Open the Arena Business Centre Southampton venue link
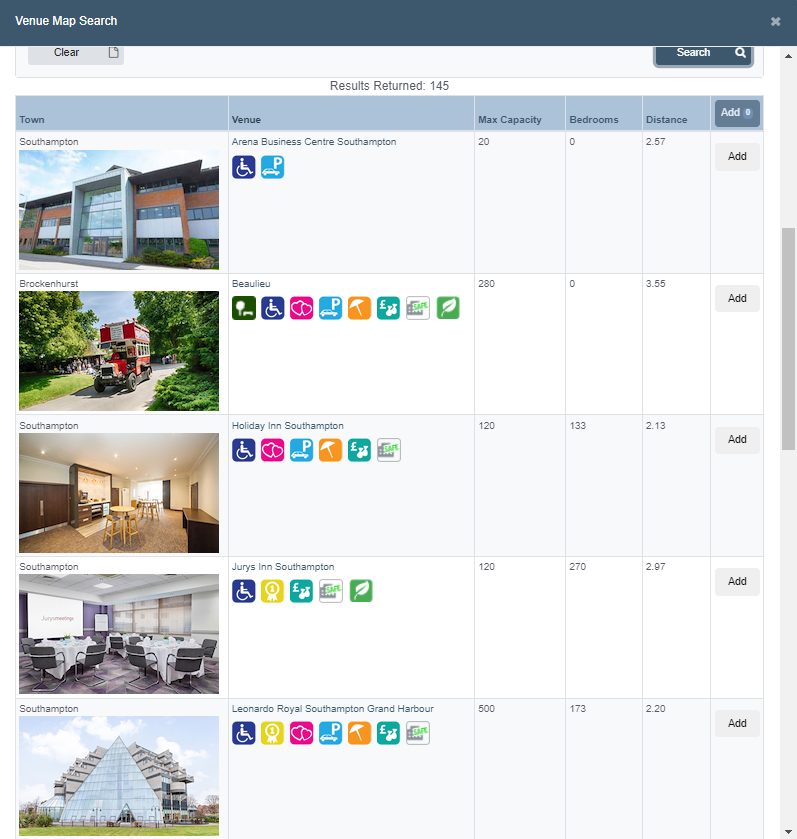Screen dimensions: 797x839 pos(314,142)
